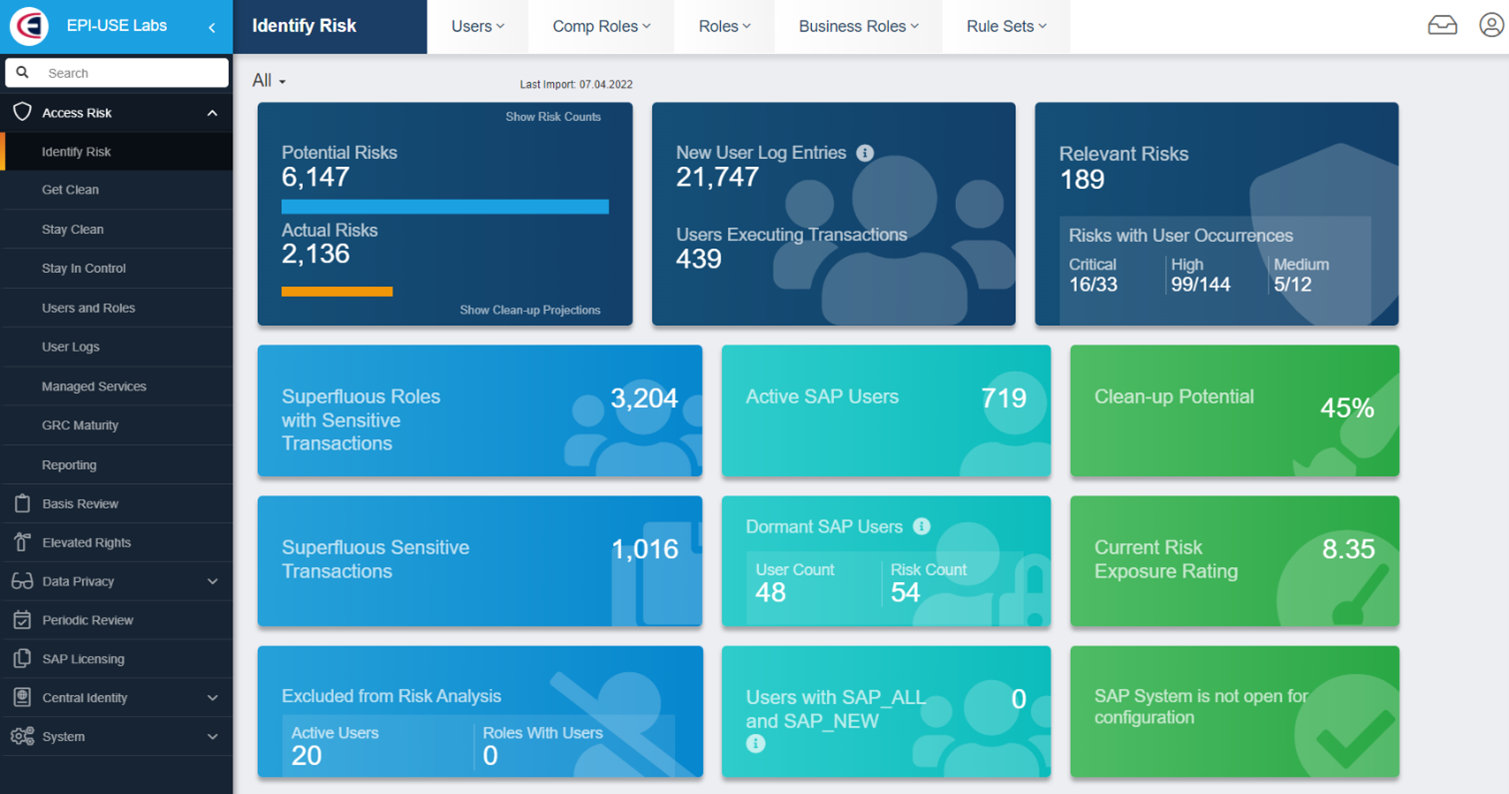Select the Elevated Rights icon
Image resolution: width=1509 pixels, height=794 pixels.
pyautogui.click(x=22, y=542)
